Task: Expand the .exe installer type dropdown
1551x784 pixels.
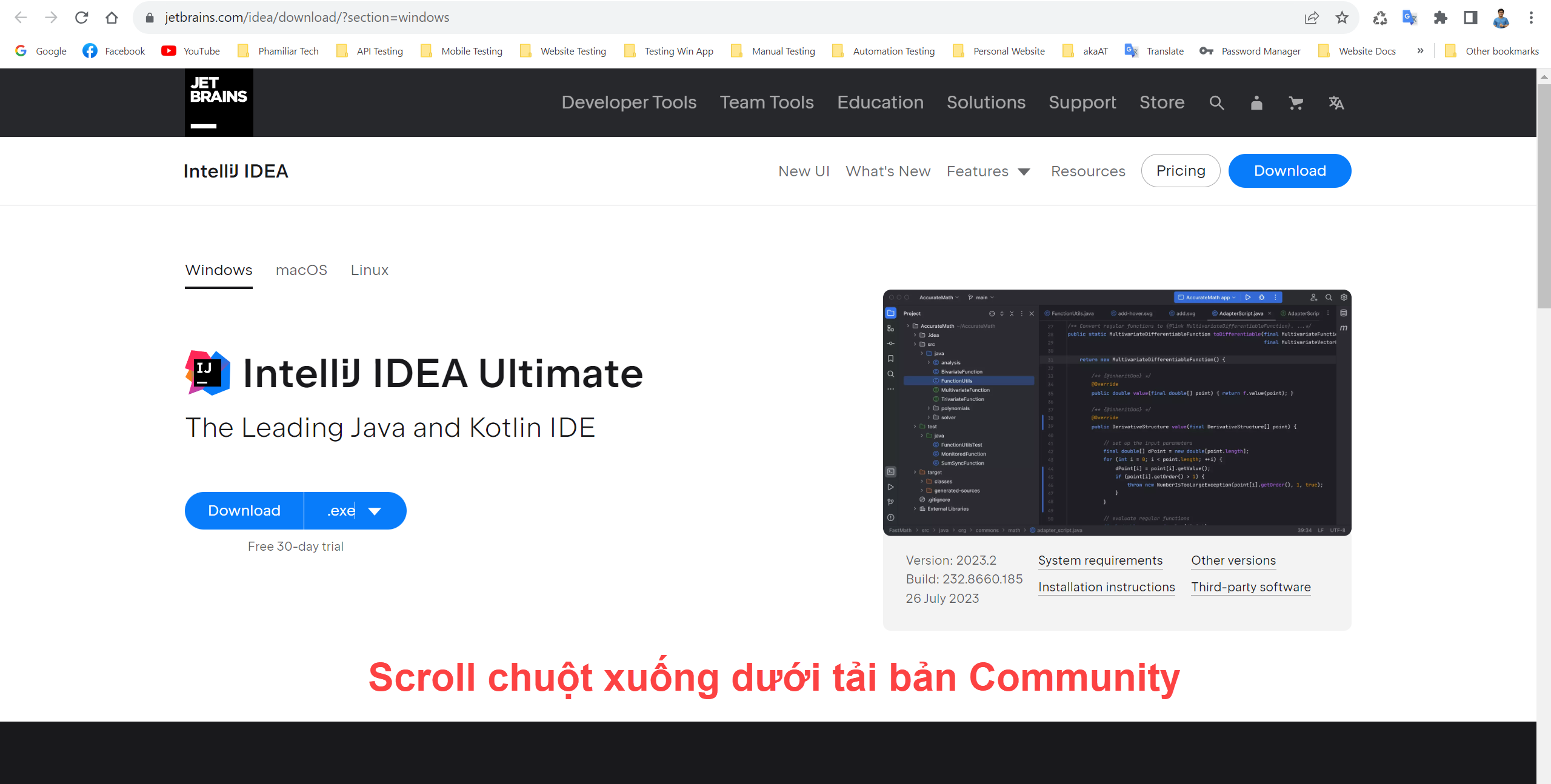Action: tap(355, 511)
